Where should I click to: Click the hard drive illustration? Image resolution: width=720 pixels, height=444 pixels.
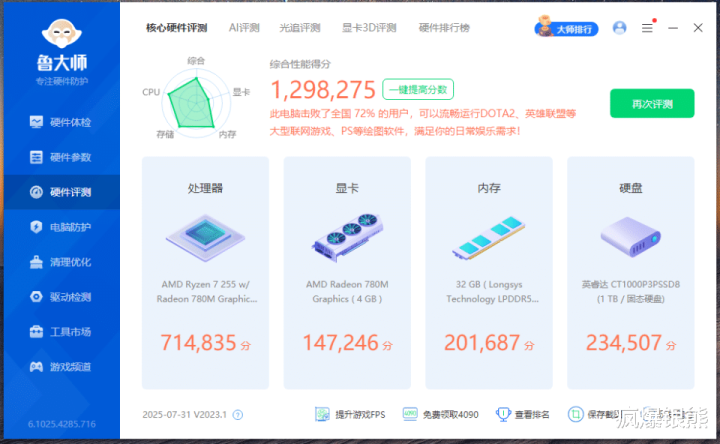[x=631, y=237]
